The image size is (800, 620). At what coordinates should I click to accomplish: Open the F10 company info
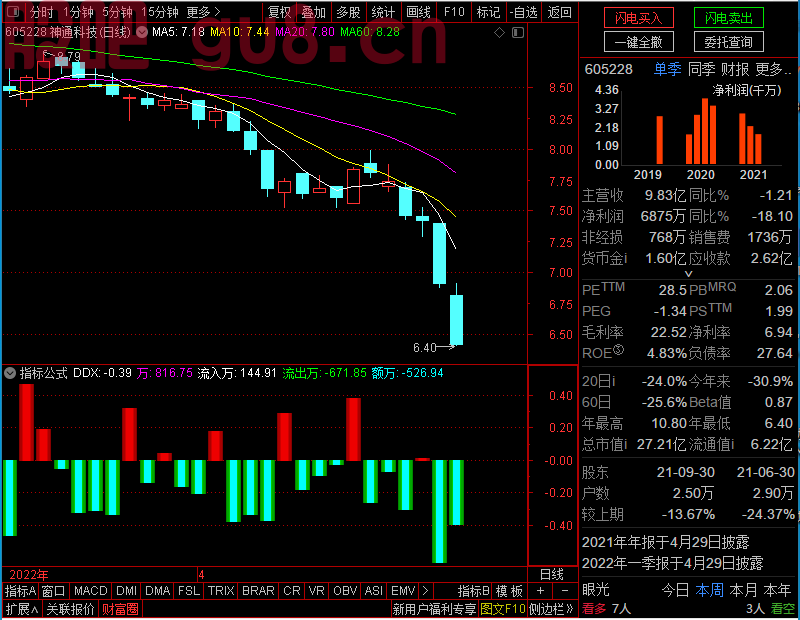[454, 12]
